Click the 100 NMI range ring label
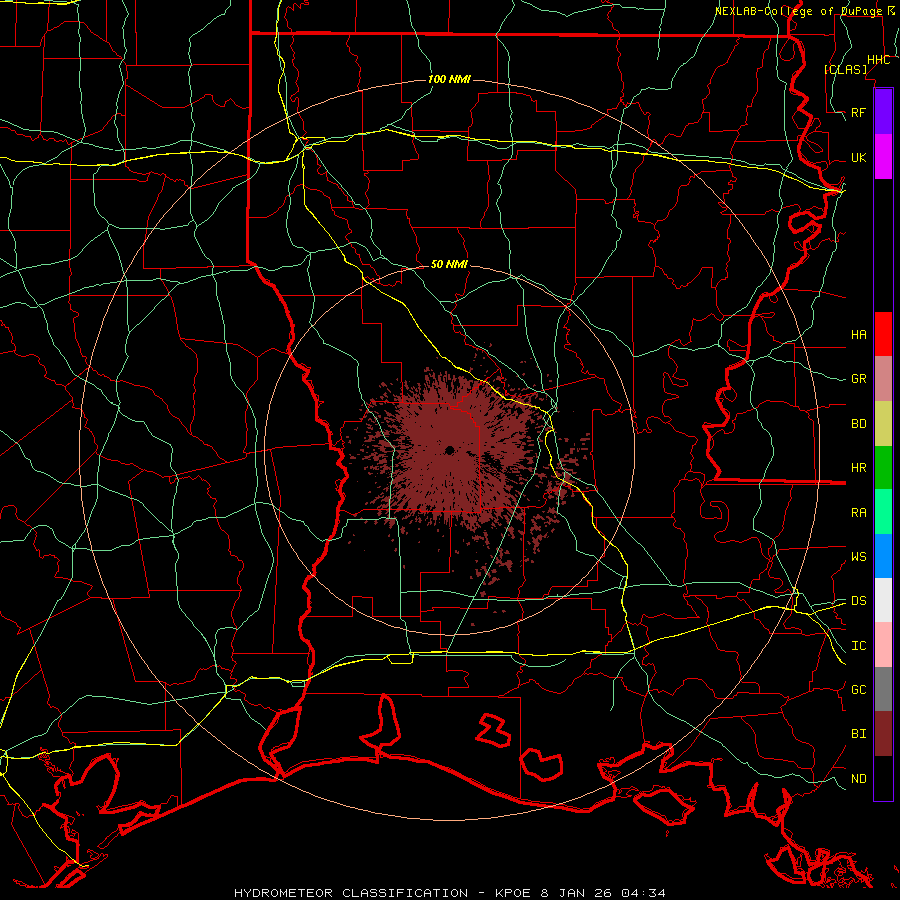Screen dimensions: 900x900 point(449,79)
